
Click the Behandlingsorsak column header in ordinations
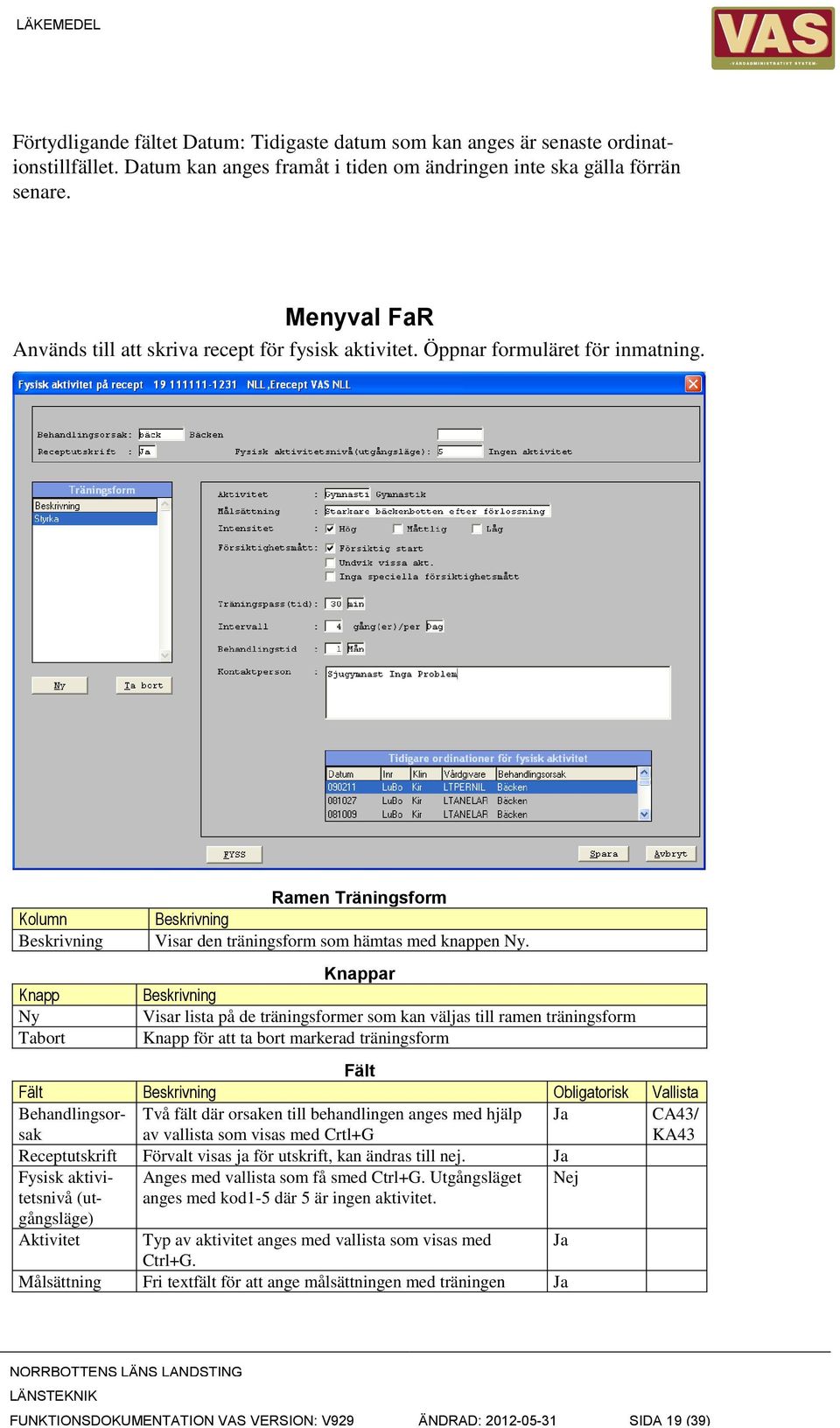tap(566, 774)
